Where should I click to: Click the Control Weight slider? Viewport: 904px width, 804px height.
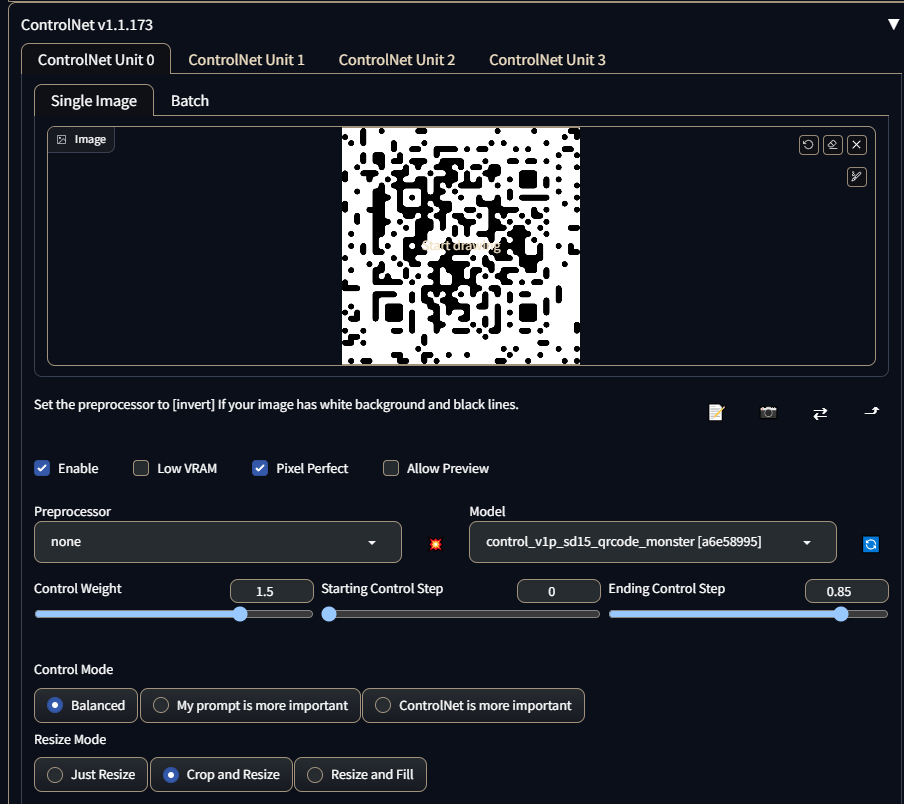173,614
